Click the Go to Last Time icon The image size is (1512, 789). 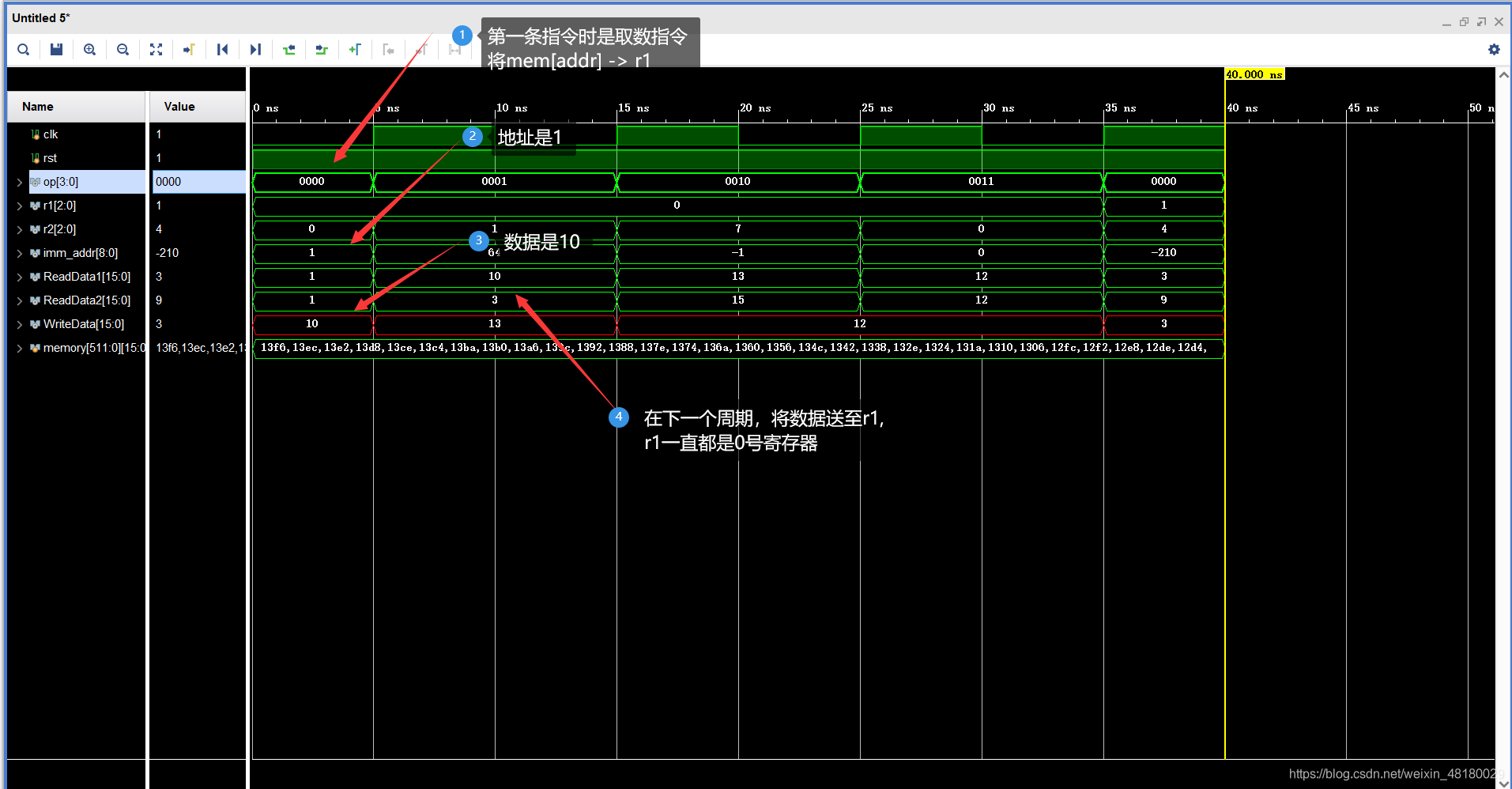255,50
